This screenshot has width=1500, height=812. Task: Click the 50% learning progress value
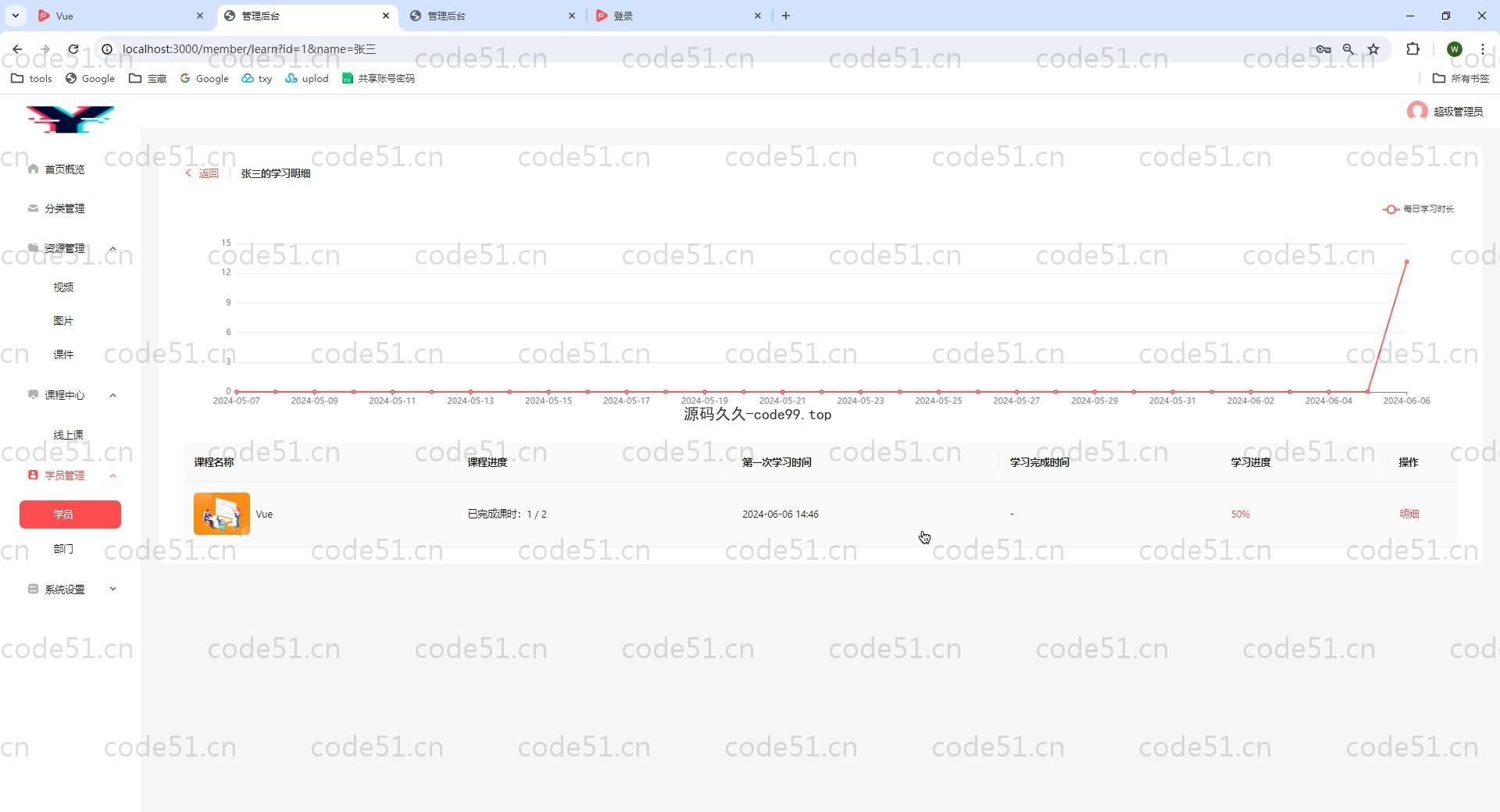(1240, 515)
